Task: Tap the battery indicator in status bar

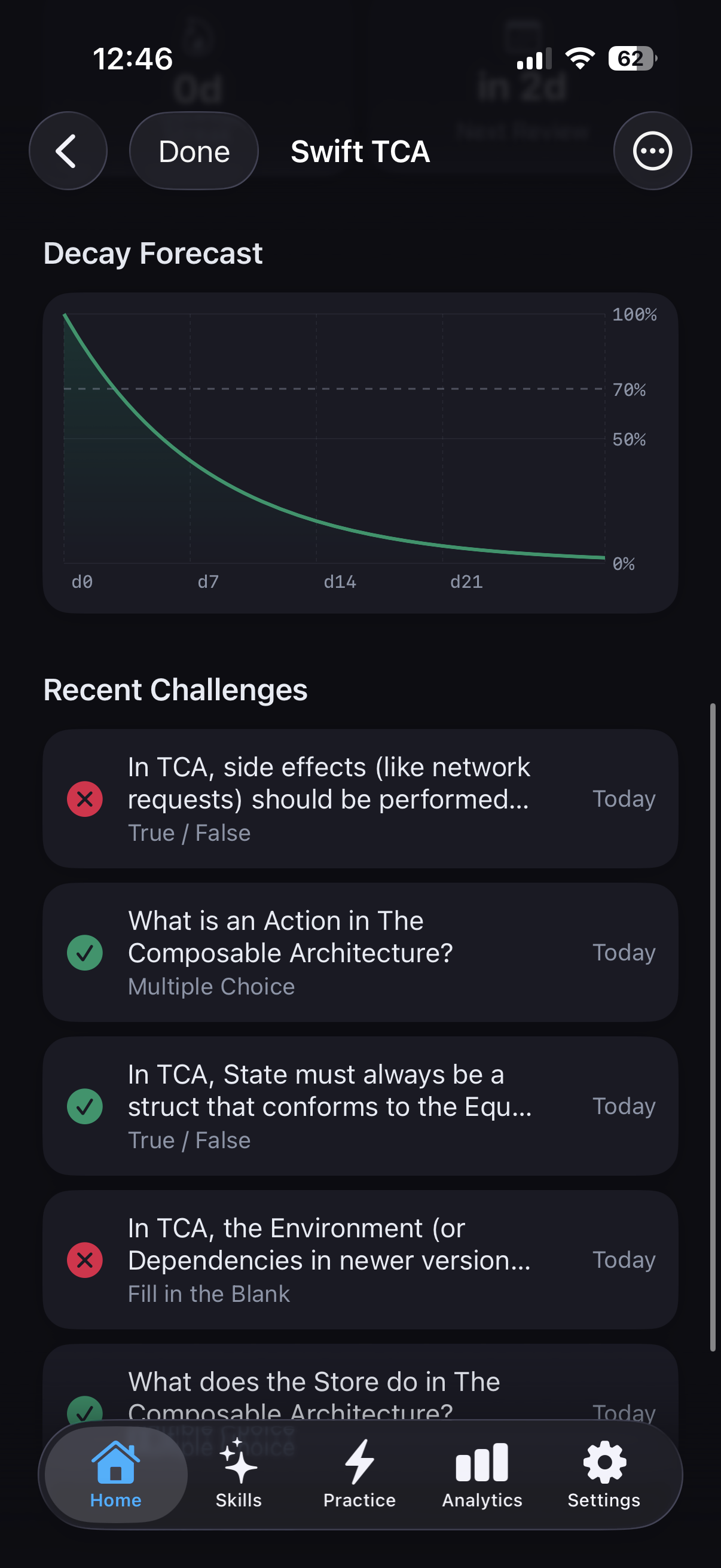Action: click(631, 59)
